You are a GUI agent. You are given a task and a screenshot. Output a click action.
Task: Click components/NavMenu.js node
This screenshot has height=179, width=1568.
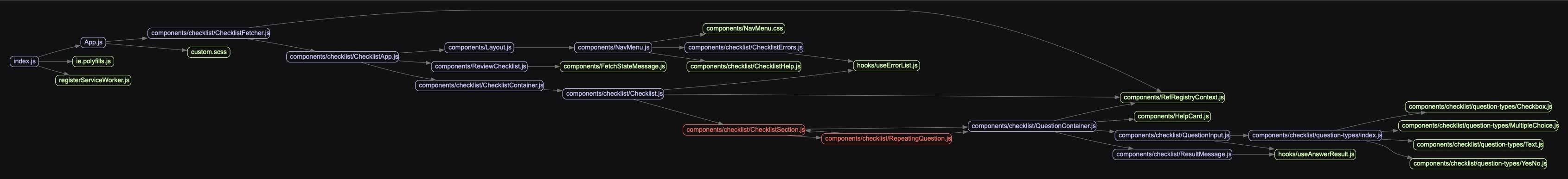[x=614, y=47]
